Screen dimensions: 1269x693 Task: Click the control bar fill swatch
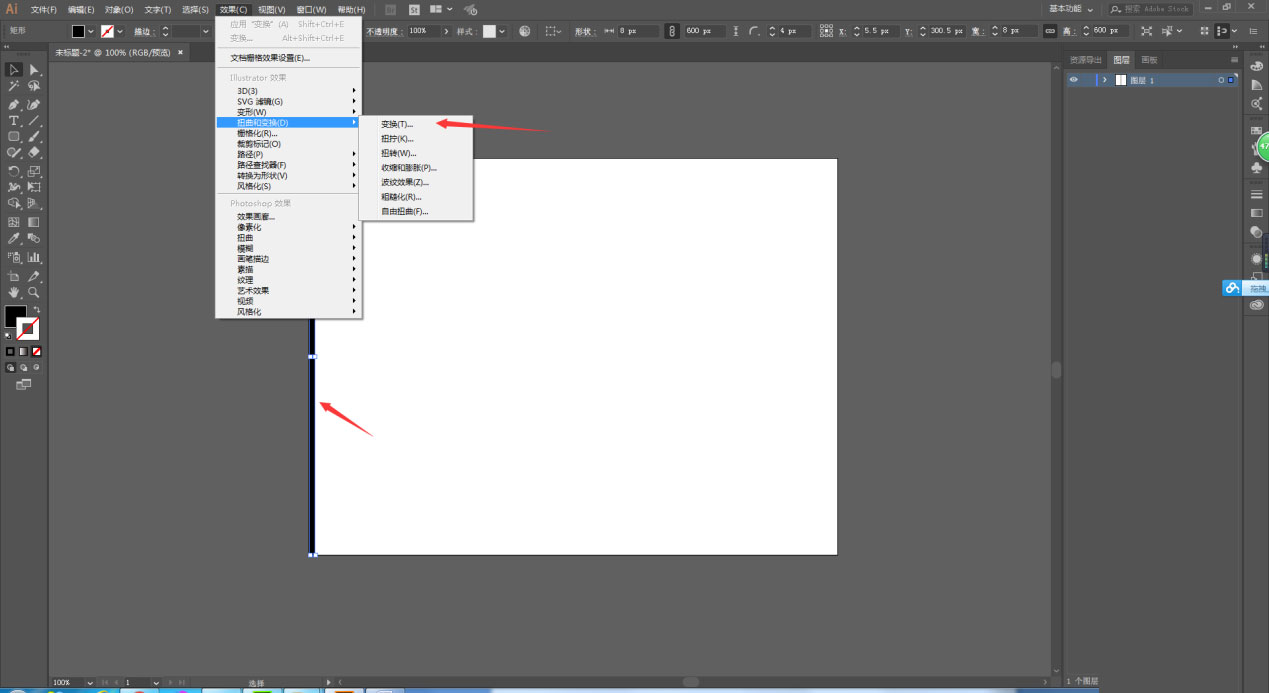[78, 31]
